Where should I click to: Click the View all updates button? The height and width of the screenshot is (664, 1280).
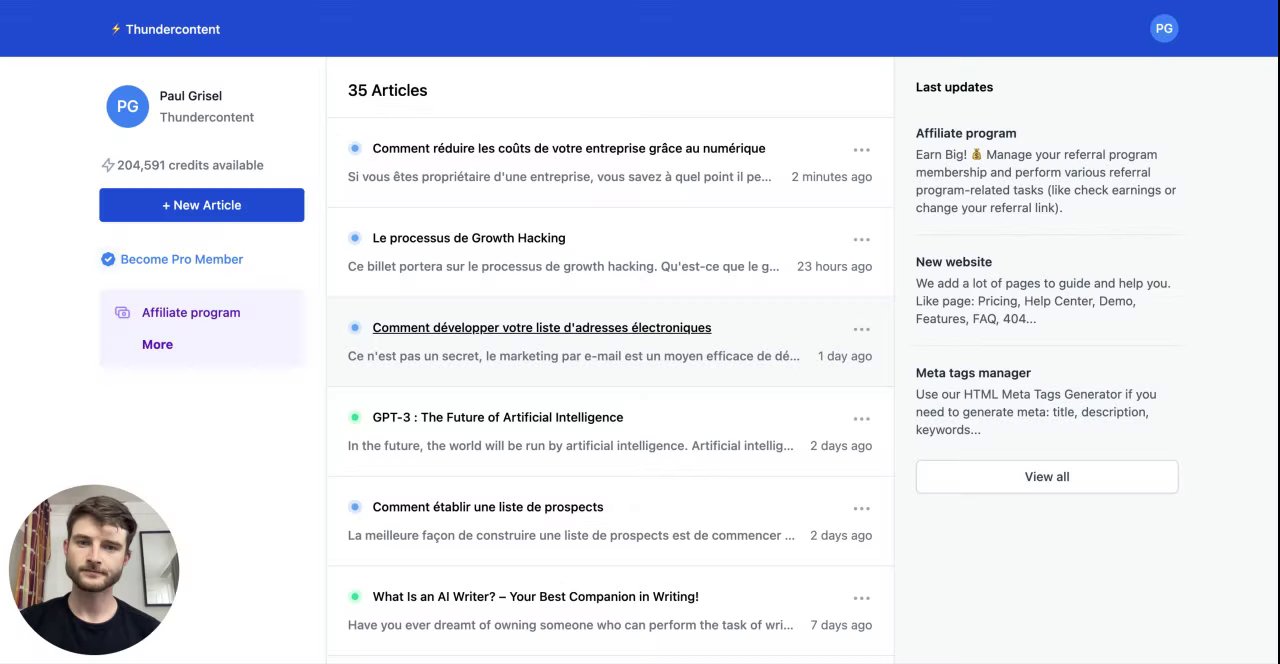coord(1047,477)
